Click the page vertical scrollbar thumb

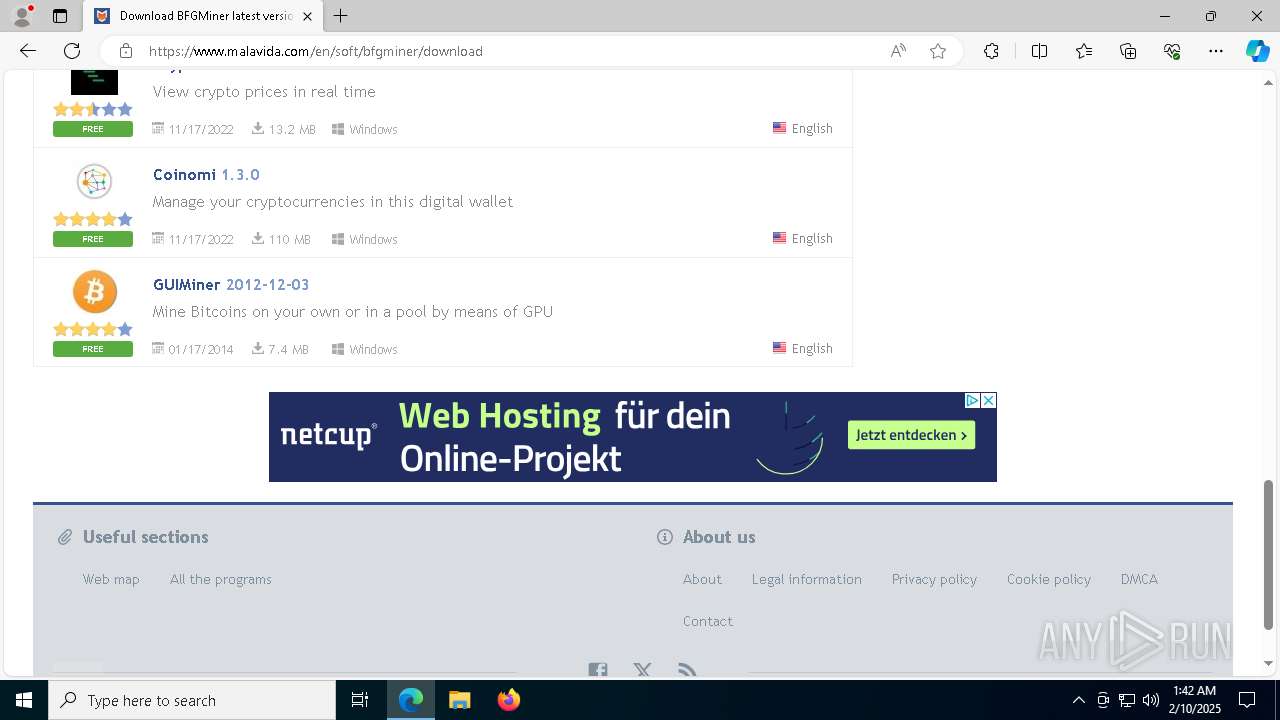pos(1268,555)
